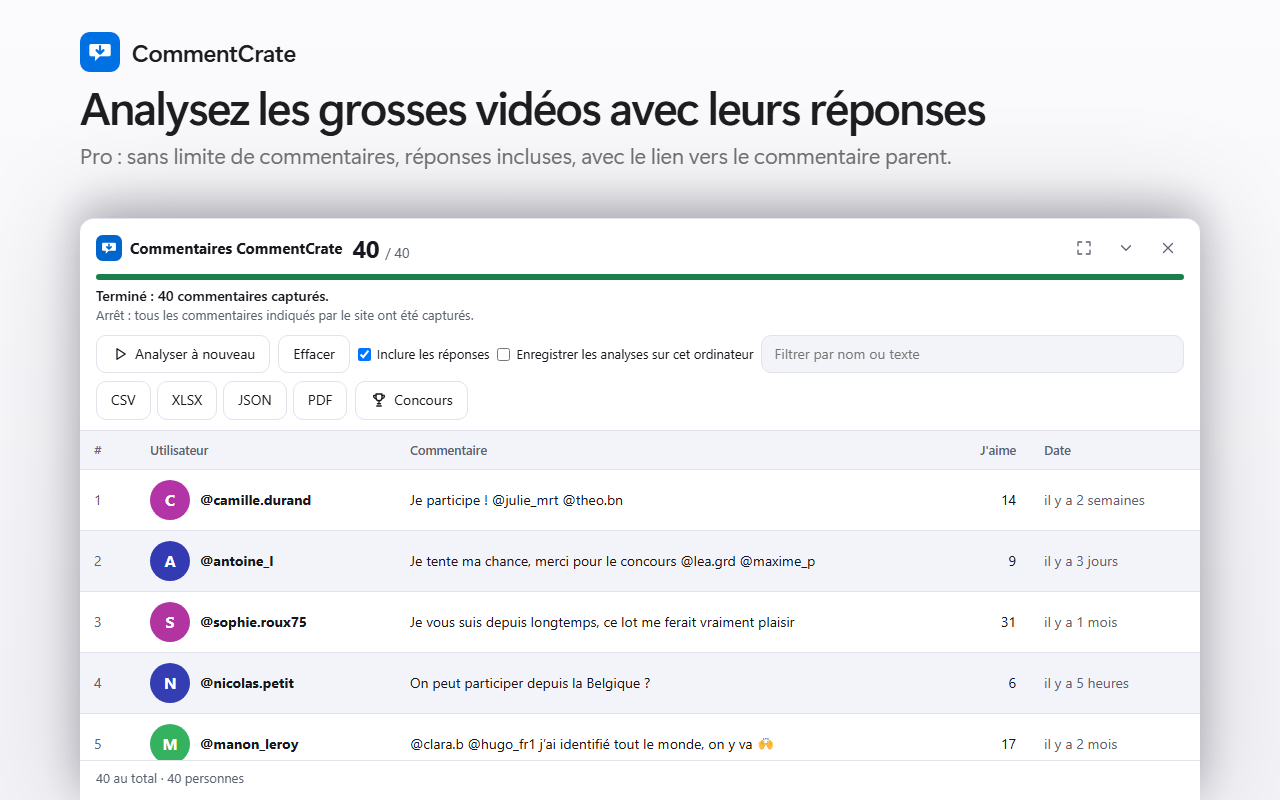Click comment 'On peut participer depuis la Belgique ?'
This screenshot has width=1280, height=800.
point(530,683)
